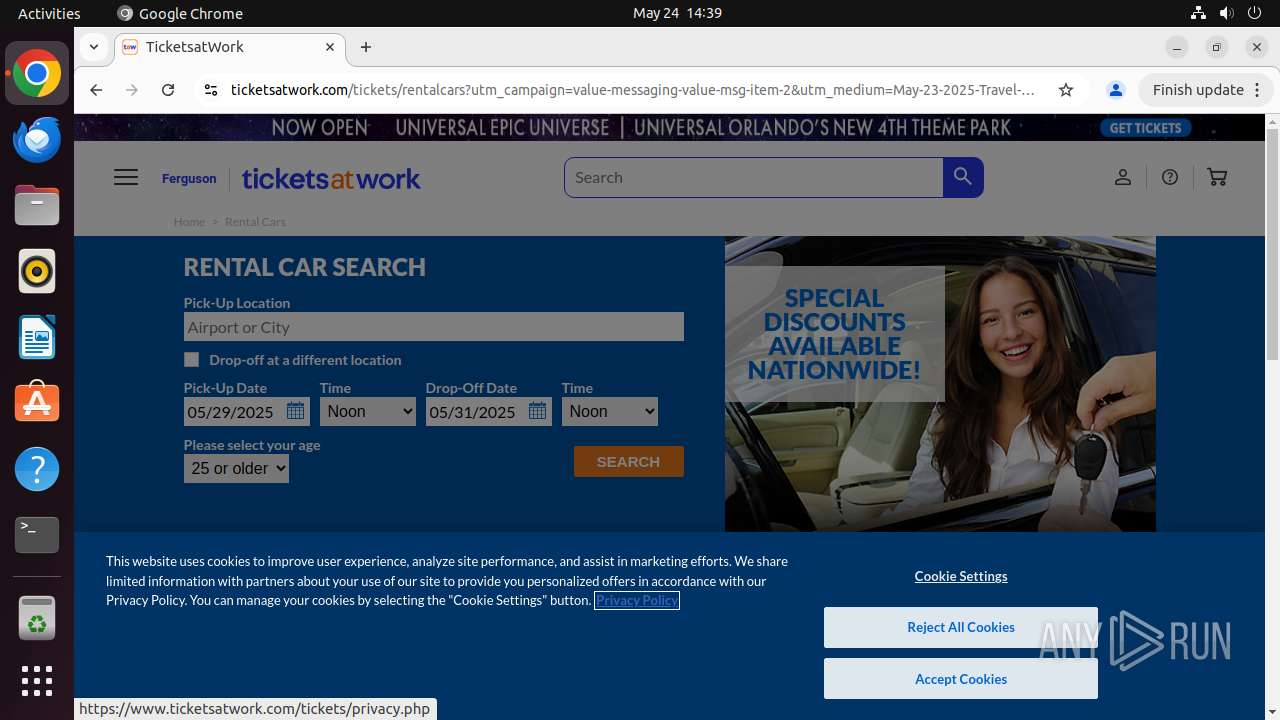This screenshot has height=720, width=1280.
Task: Click the GET TICKETS banner button
Action: (x=1146, y=128)
